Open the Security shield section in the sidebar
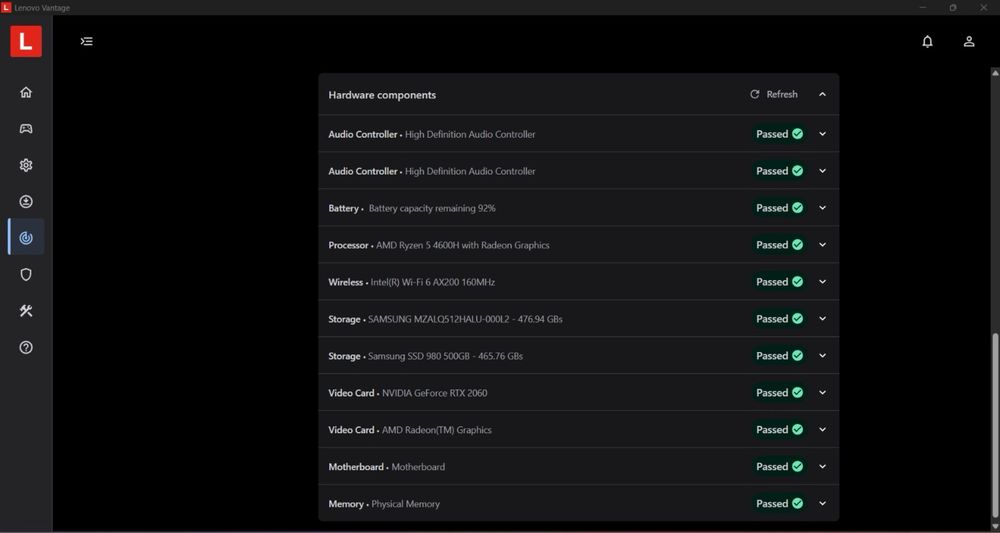Screen dimensions: 1000x533 [x=26, y=274]
